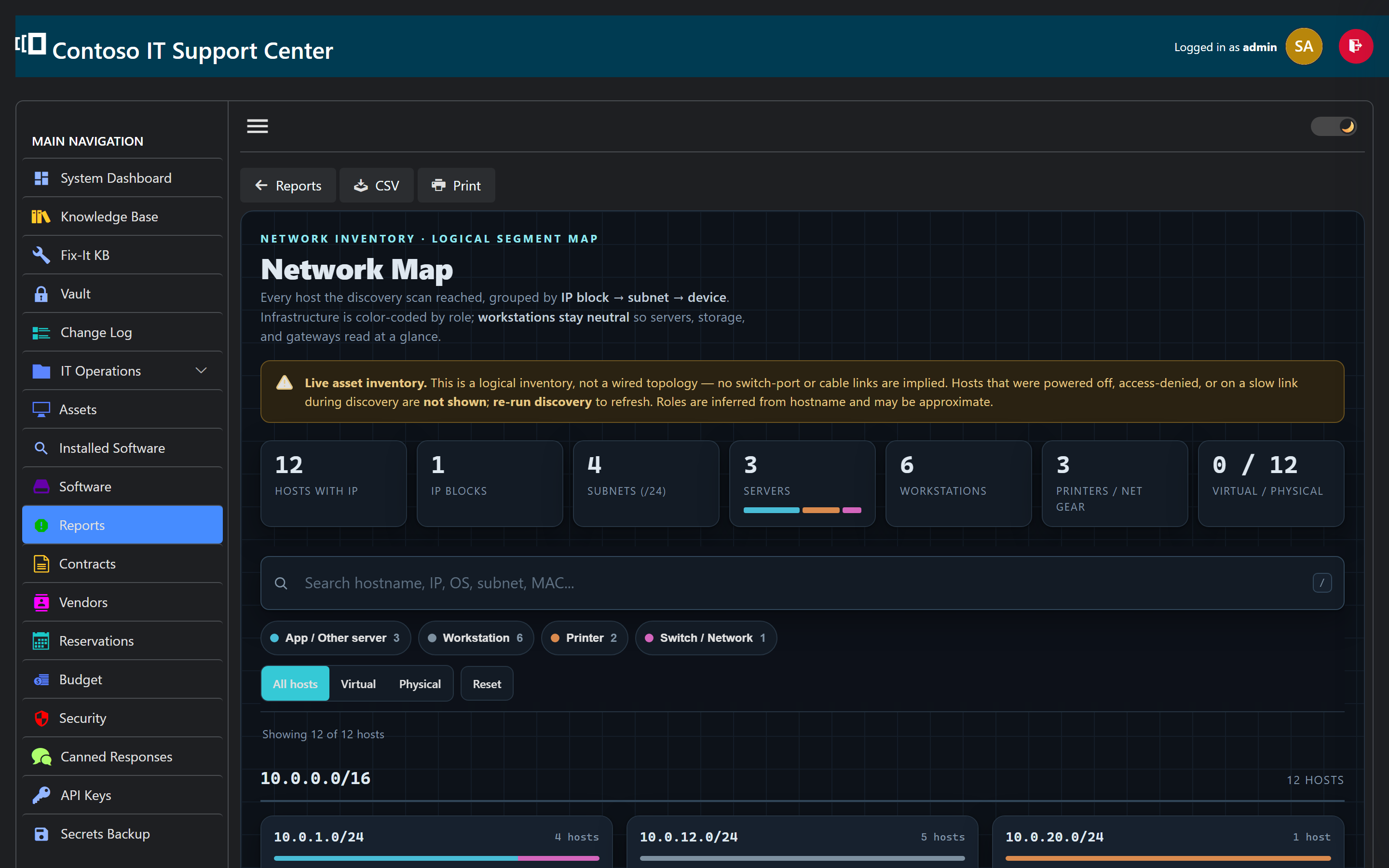Viewport: 1389px width, 868px height.
Task: Click the IT Operations folder icon
Action: [x=41, y=371]
